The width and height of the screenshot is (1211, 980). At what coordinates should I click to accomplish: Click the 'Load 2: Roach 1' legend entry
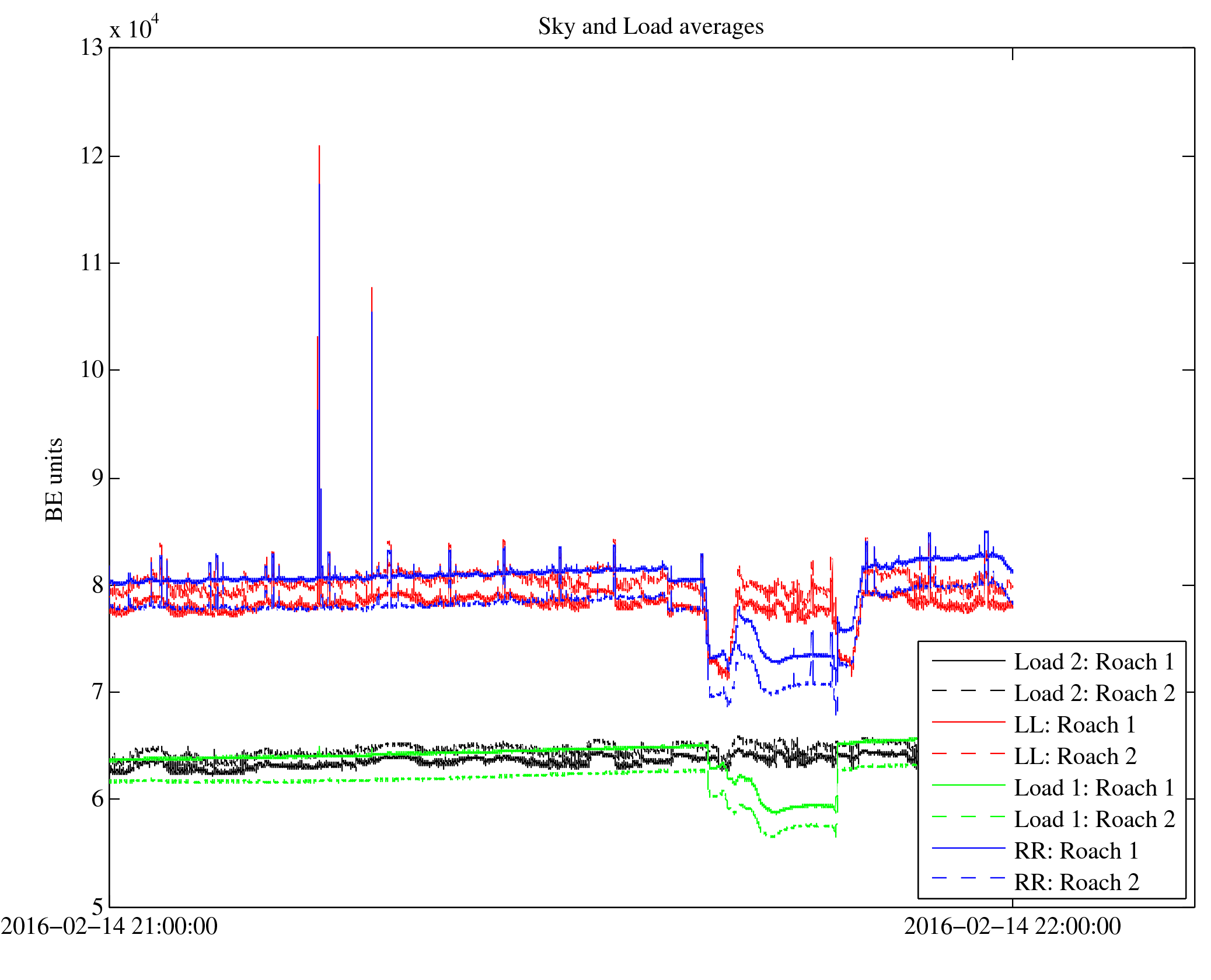[1094, 662]
